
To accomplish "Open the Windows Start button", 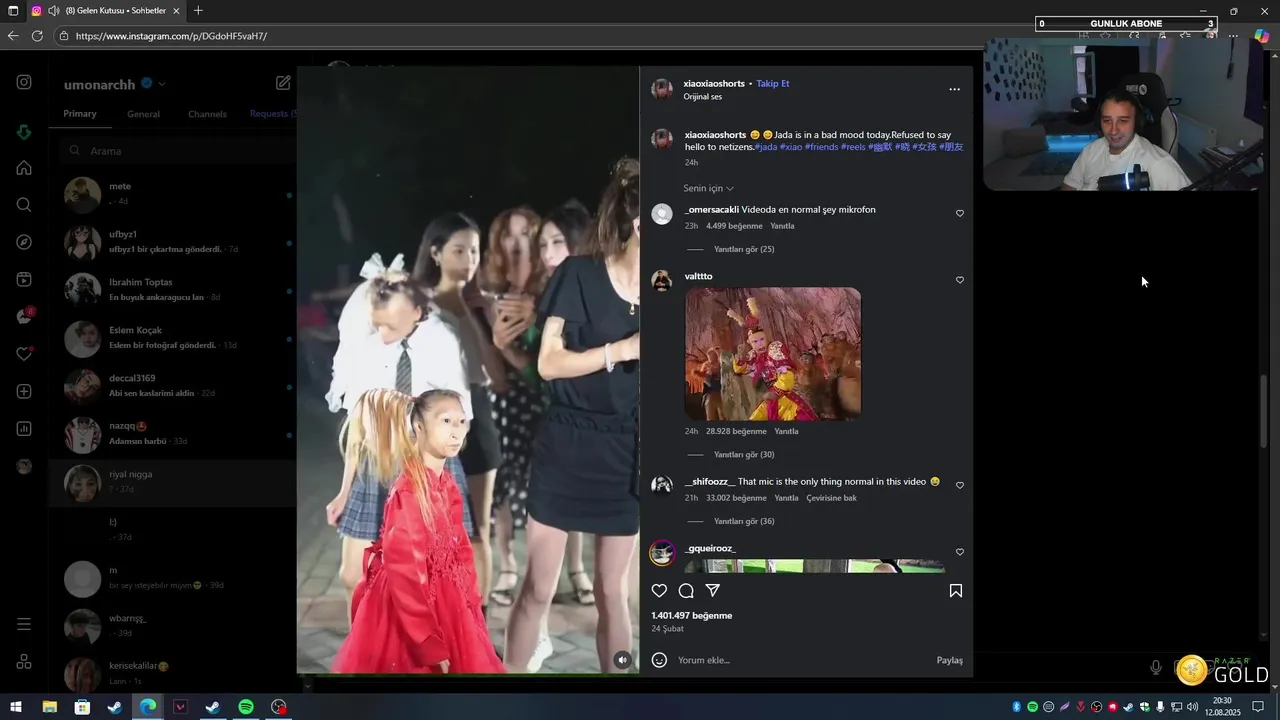I will point(15,707).
